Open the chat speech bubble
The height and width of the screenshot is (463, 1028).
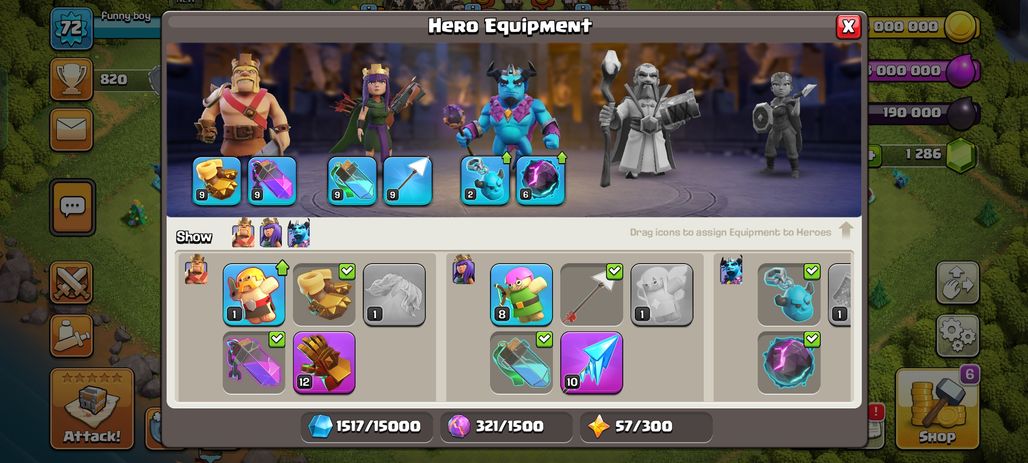72,207
